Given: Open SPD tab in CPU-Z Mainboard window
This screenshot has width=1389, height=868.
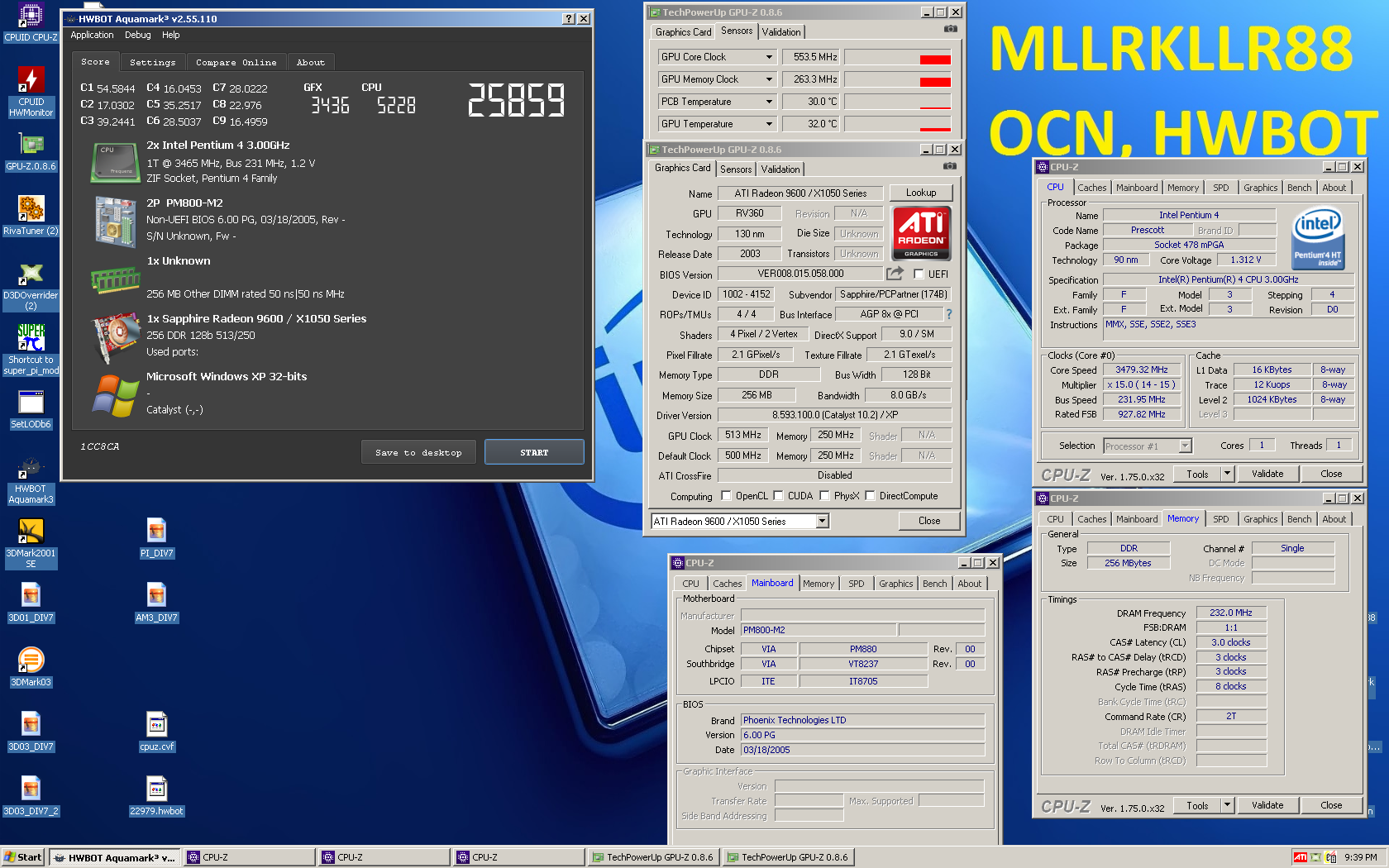Looking at the screenshot, I should point(857,584).
